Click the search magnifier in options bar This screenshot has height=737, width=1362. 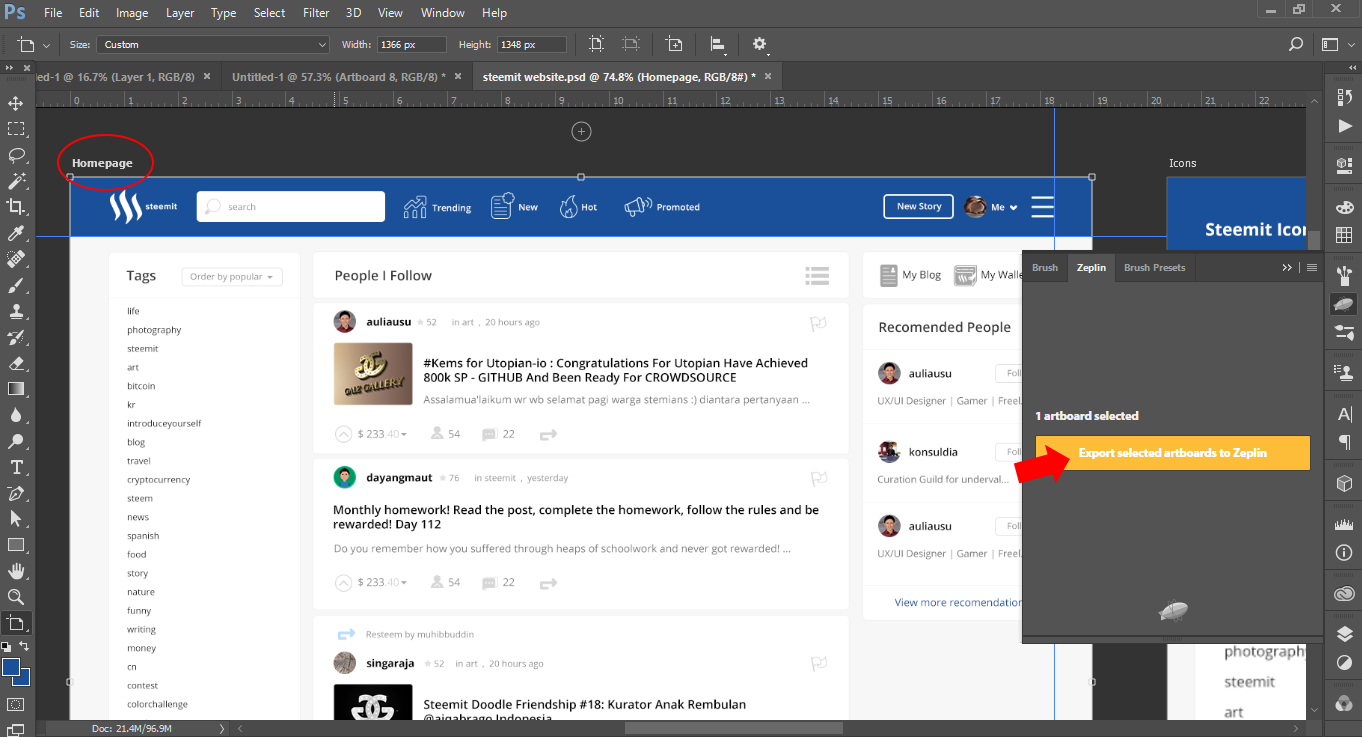pos(1296,44)
